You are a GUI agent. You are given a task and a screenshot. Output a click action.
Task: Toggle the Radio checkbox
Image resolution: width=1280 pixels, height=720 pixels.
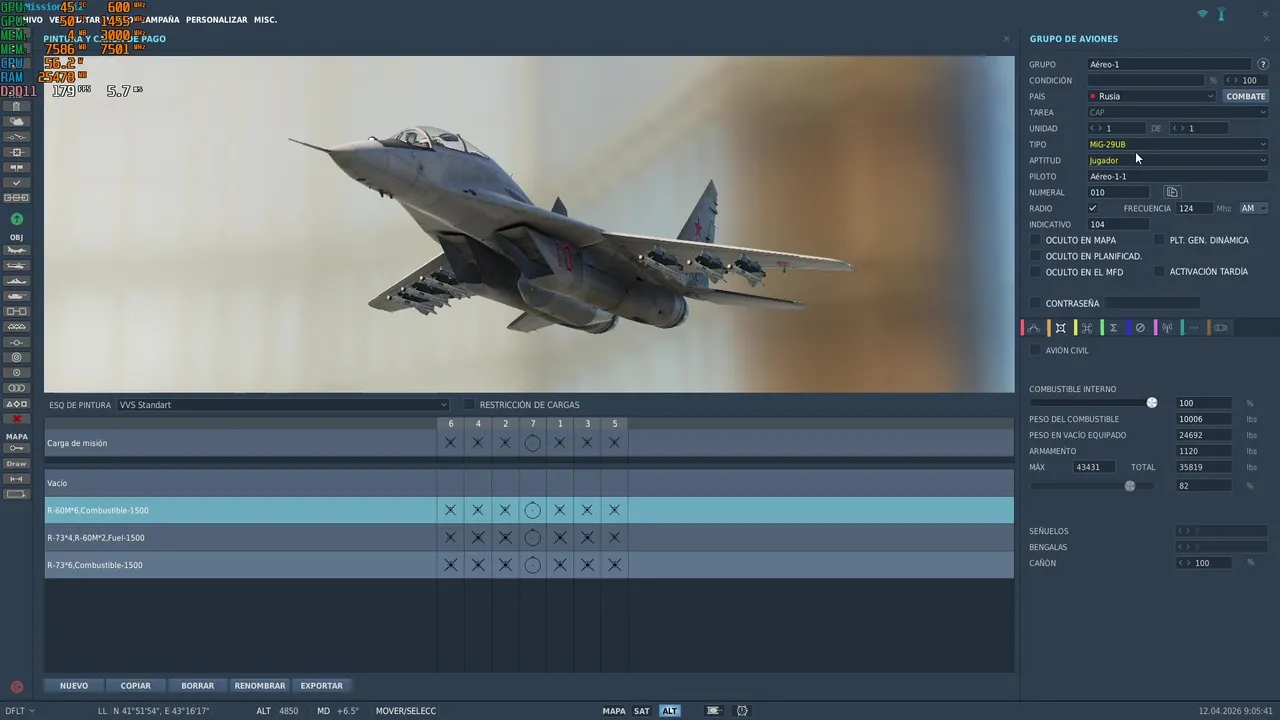coord(1092,208)
